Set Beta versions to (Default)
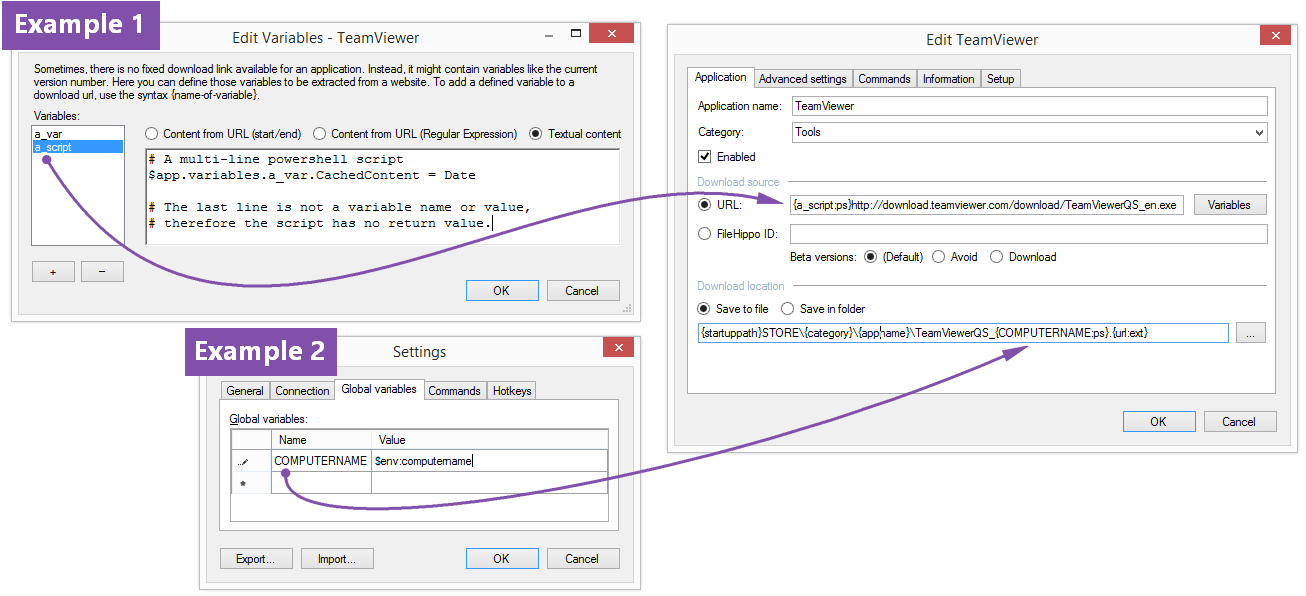Viewport: 1306px width, 596px height. point(892,257)
